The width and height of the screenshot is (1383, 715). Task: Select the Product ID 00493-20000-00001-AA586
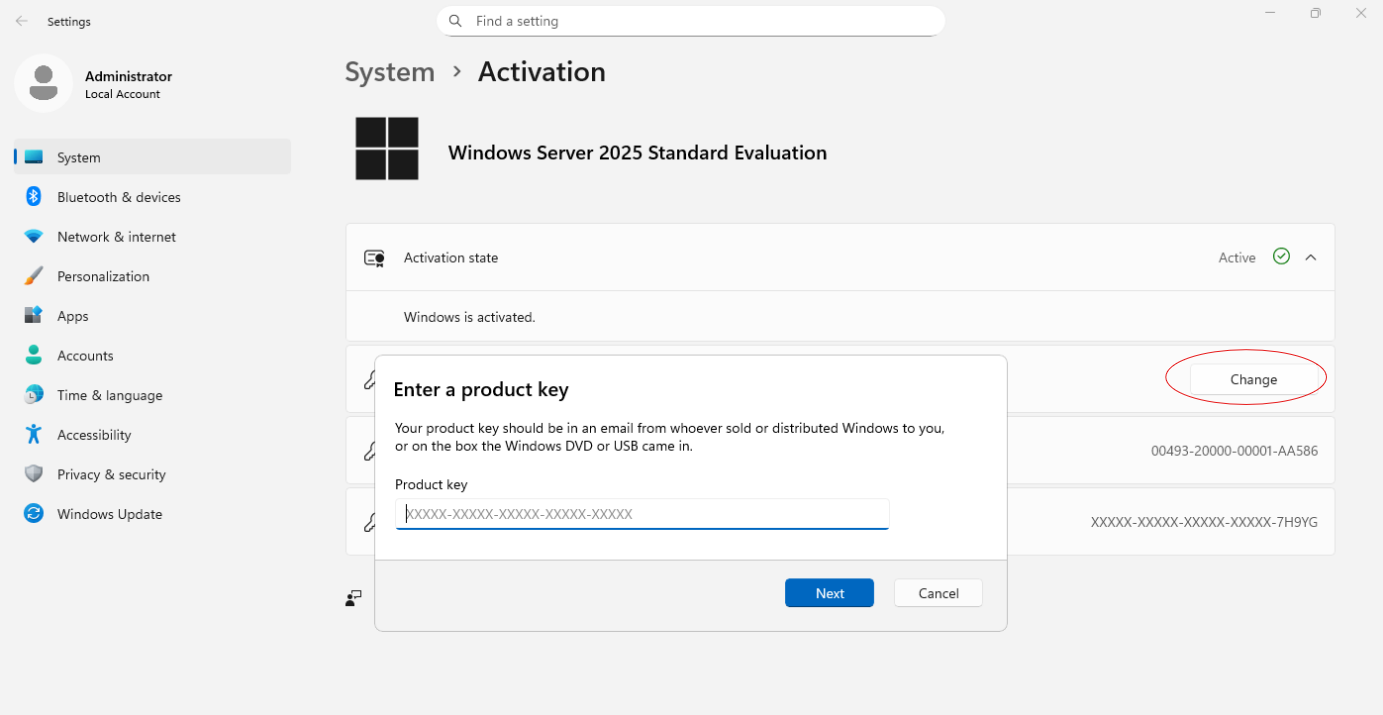pyautogui.click(x=1234, y=451)
